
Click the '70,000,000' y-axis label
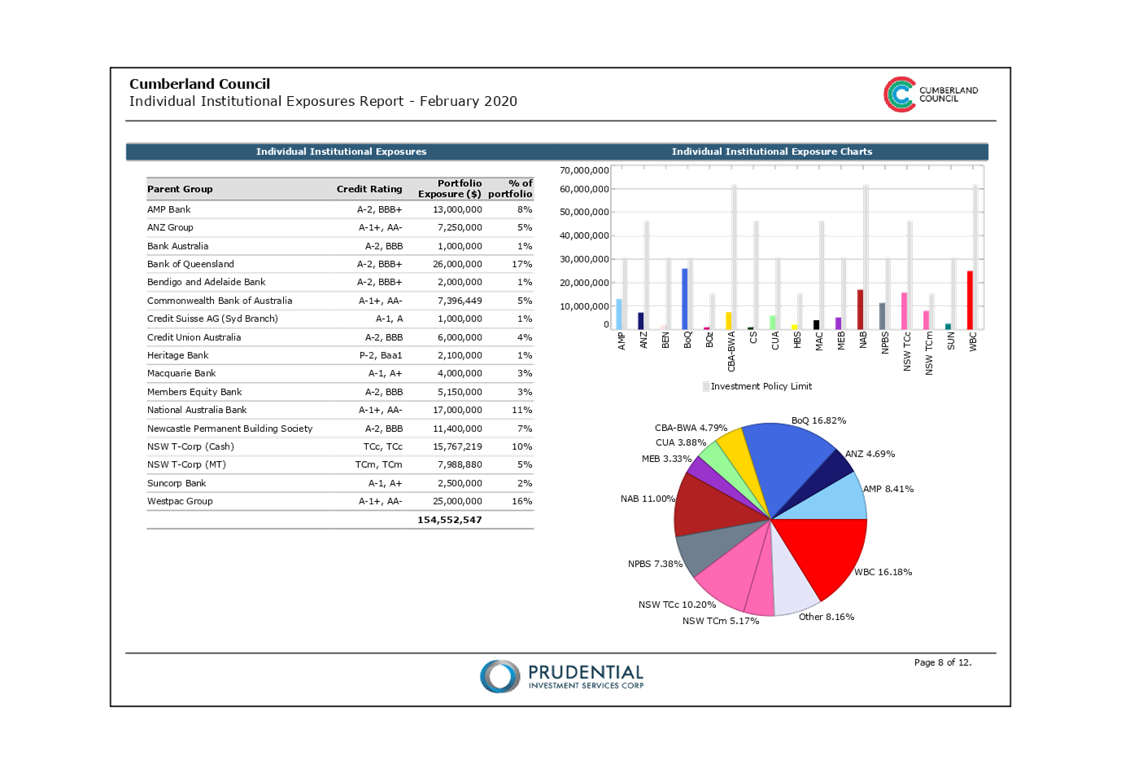(584, 170)
